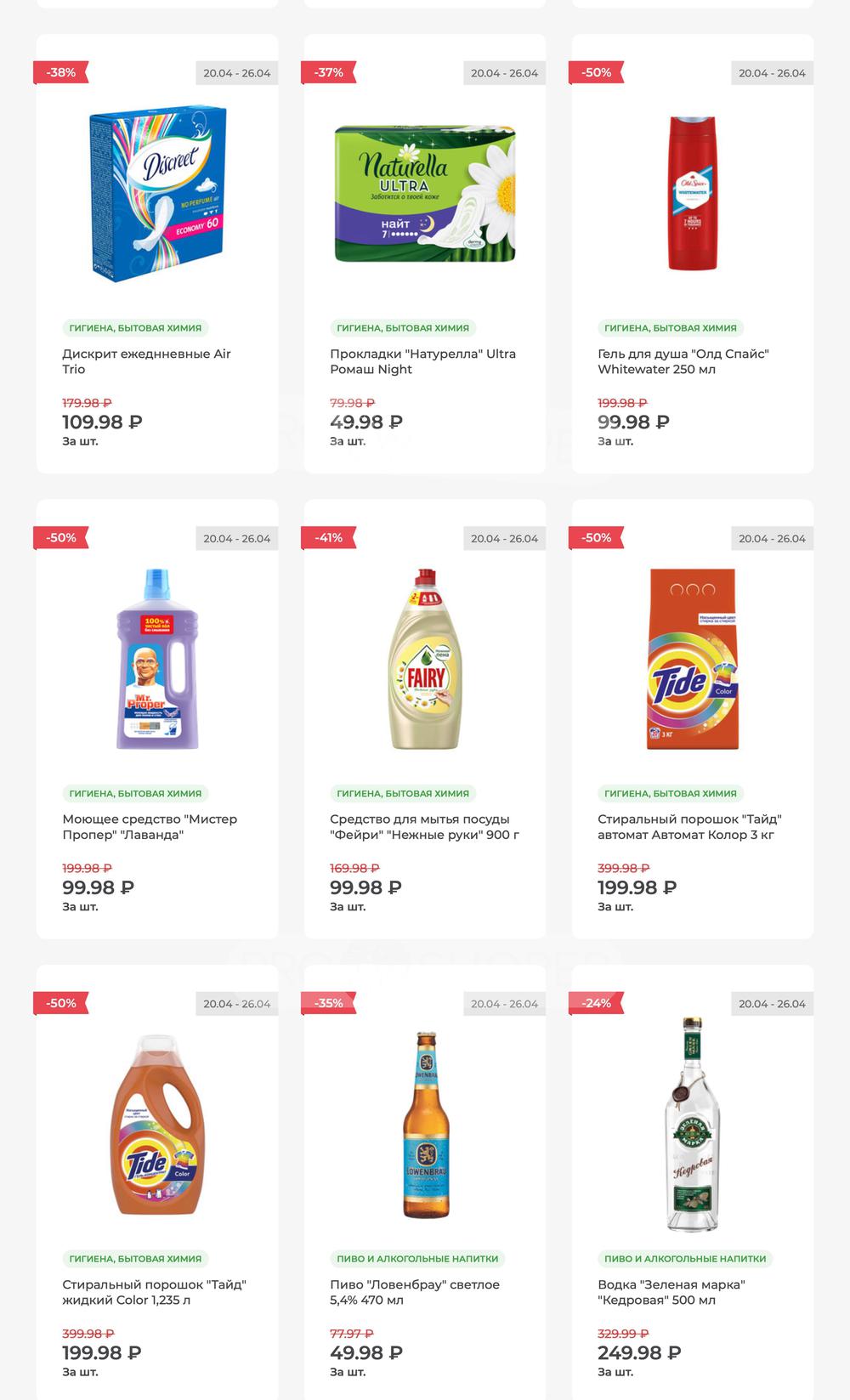Select the Mr. Proper lavender bottle picture
The height and width of the screenshot is (1400, 850).
point(157,659)
